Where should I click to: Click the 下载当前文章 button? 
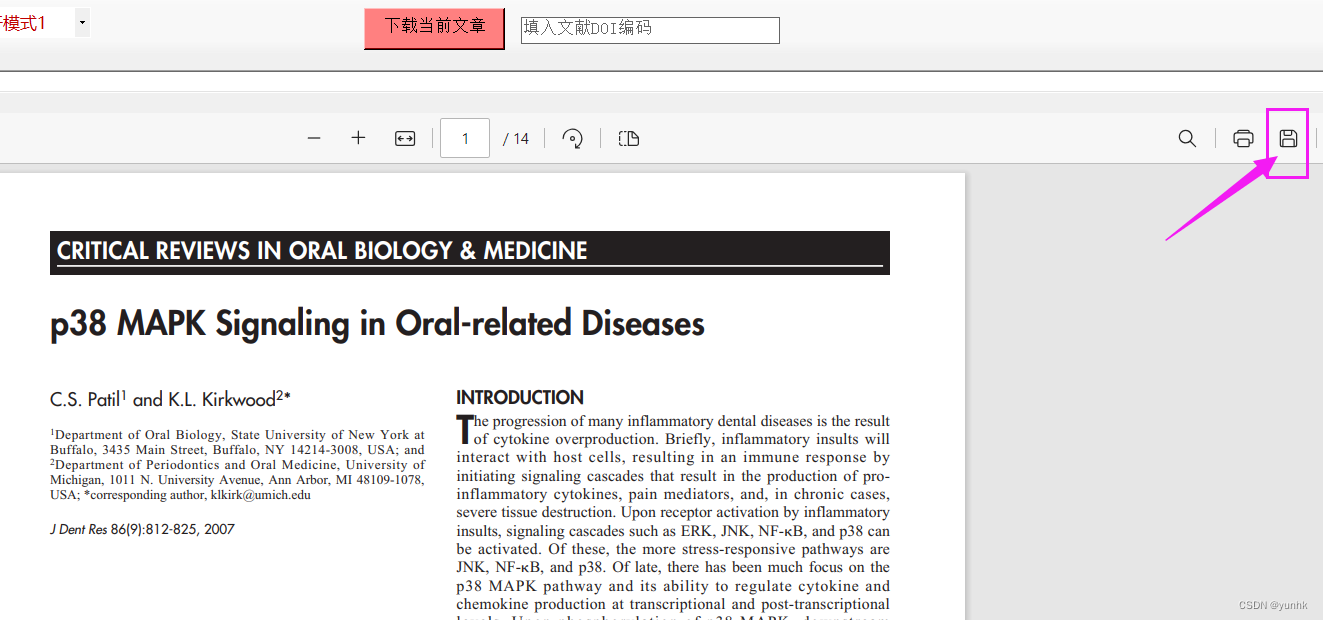pyautogui.click(x=435, y=27)
